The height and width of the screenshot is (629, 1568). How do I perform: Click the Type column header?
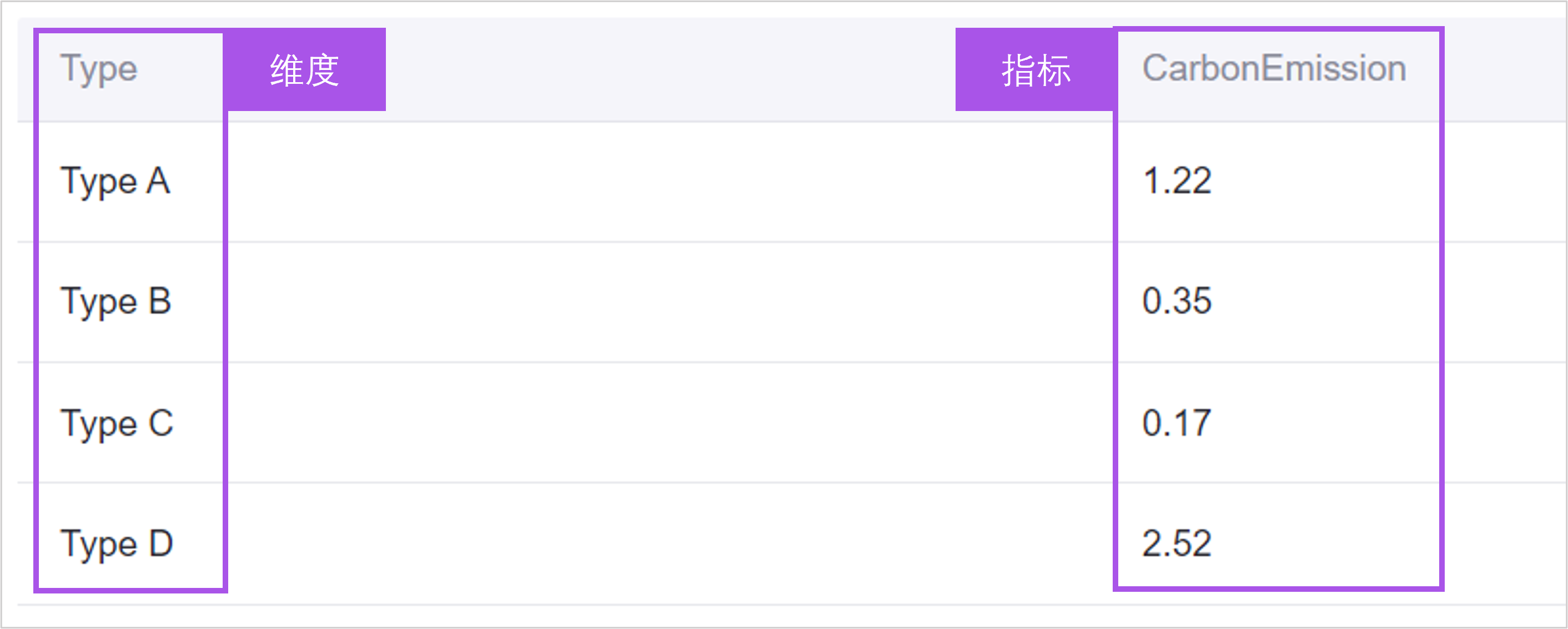pos(99,69)
